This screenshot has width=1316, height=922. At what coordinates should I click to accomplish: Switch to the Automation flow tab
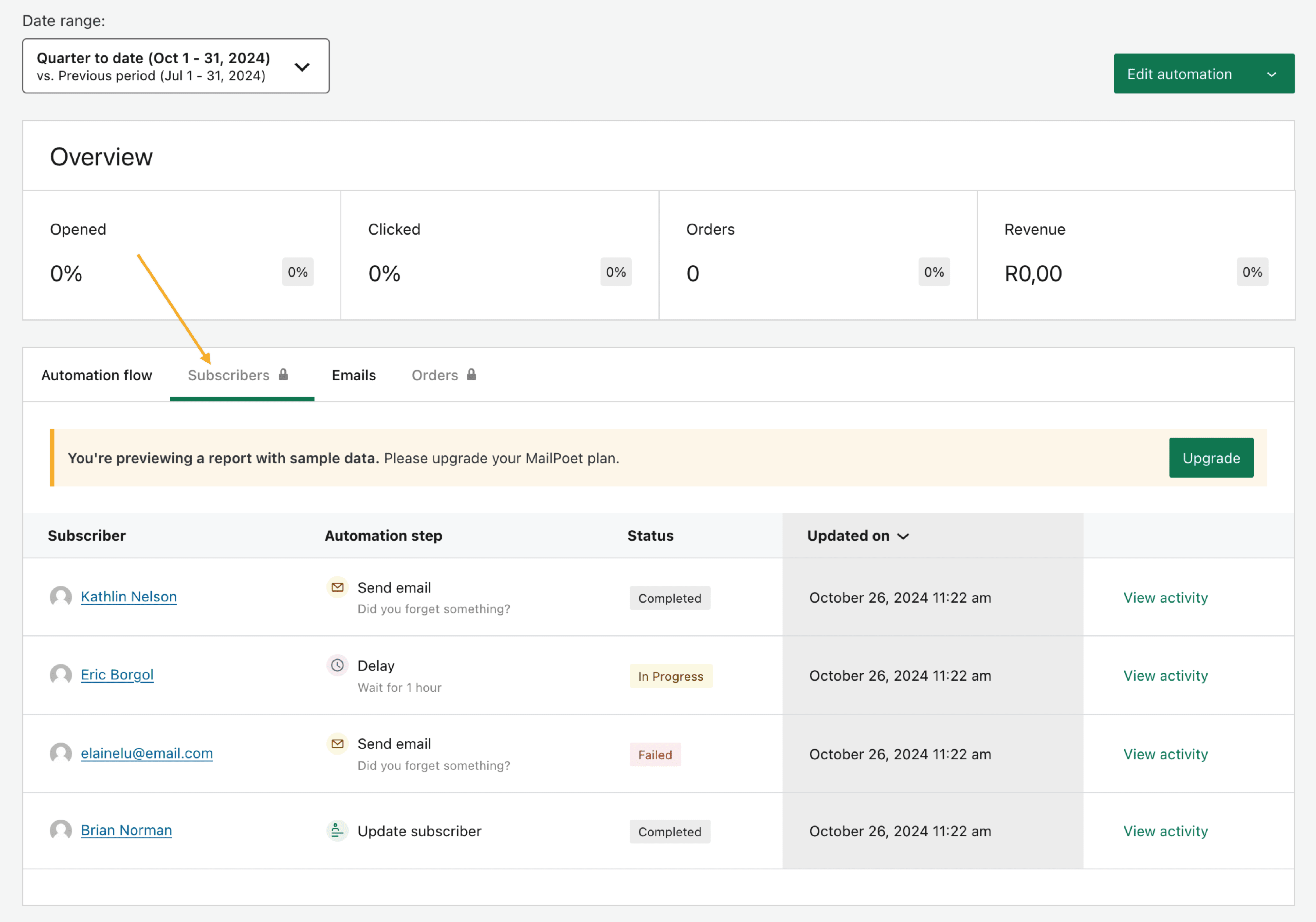(97, 375)
